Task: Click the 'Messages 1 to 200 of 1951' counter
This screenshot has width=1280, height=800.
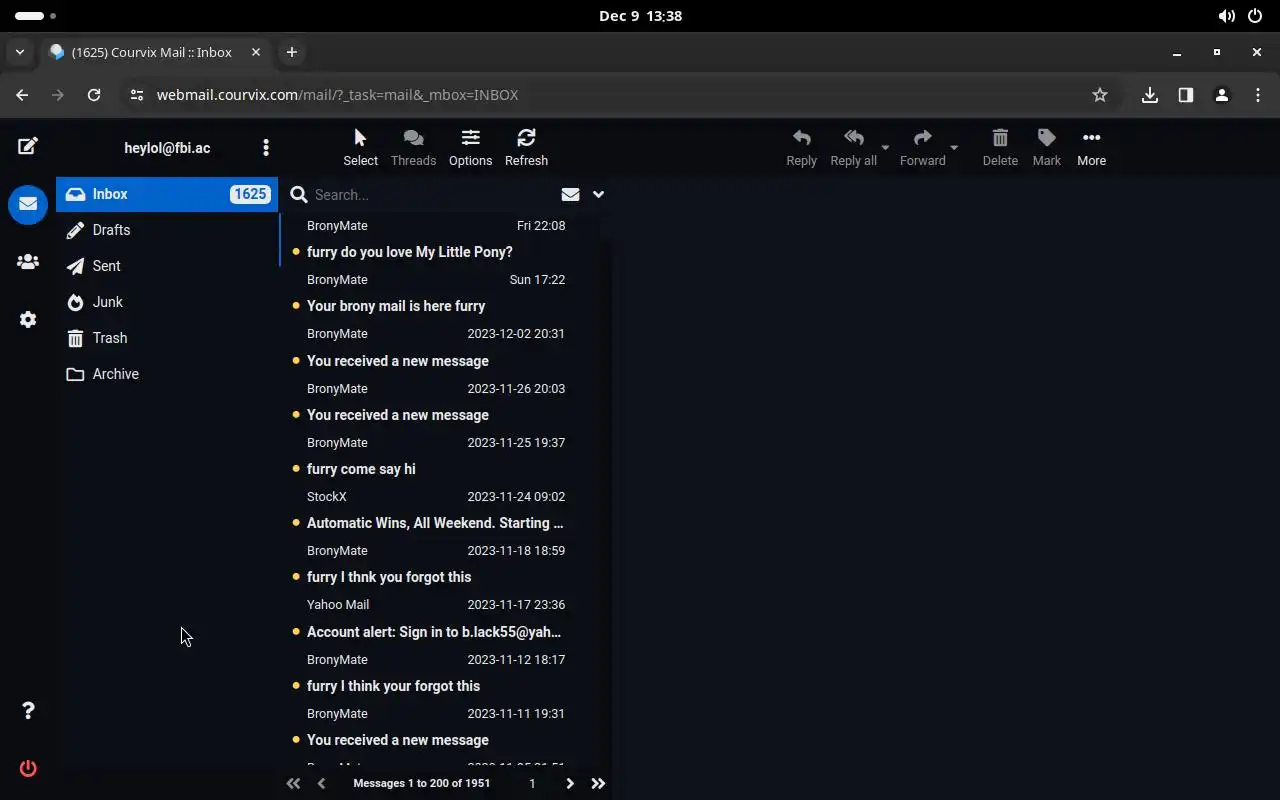Action: [421, 783]
